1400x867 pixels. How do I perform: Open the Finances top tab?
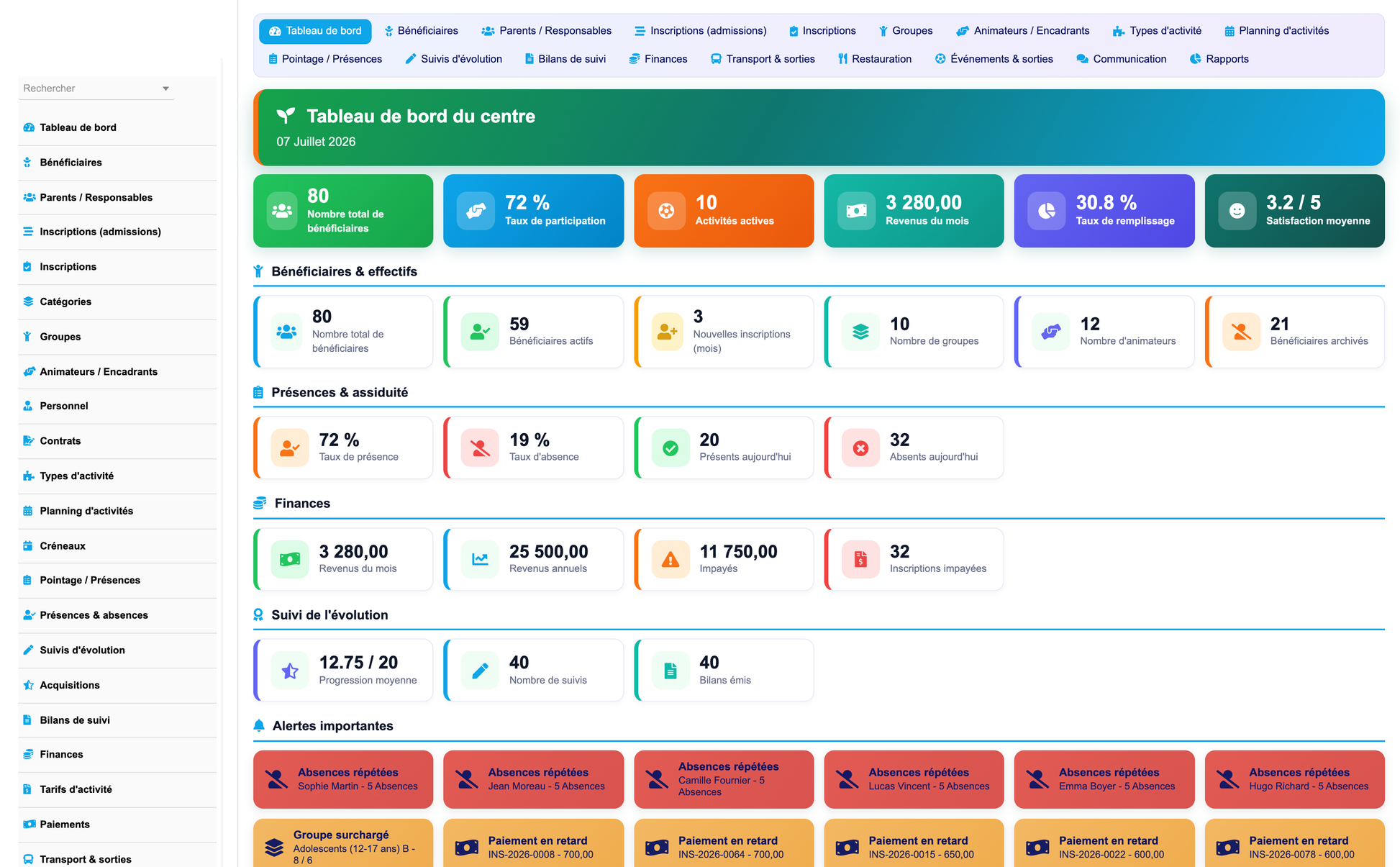[x=658, y=59]
